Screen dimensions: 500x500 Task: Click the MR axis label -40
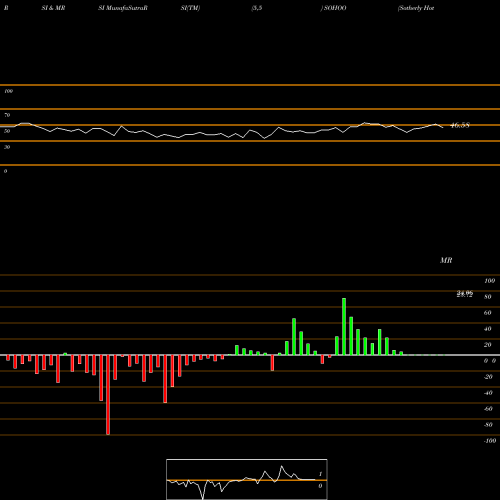point(488,393)
